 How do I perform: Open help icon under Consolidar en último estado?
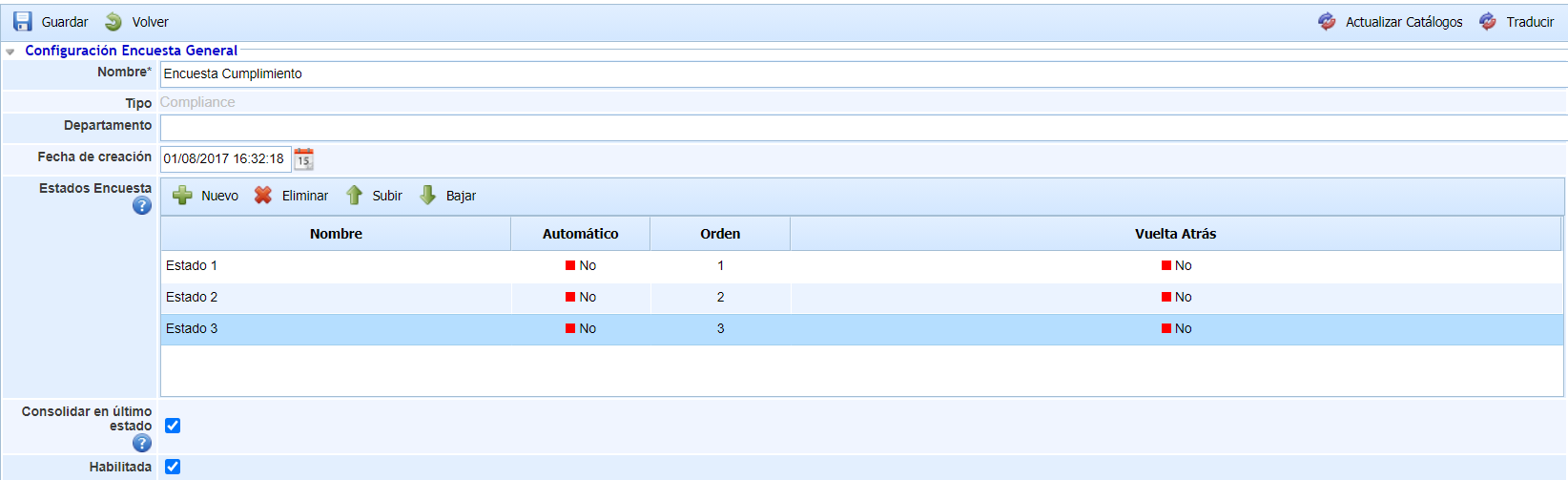coord(142,443)
